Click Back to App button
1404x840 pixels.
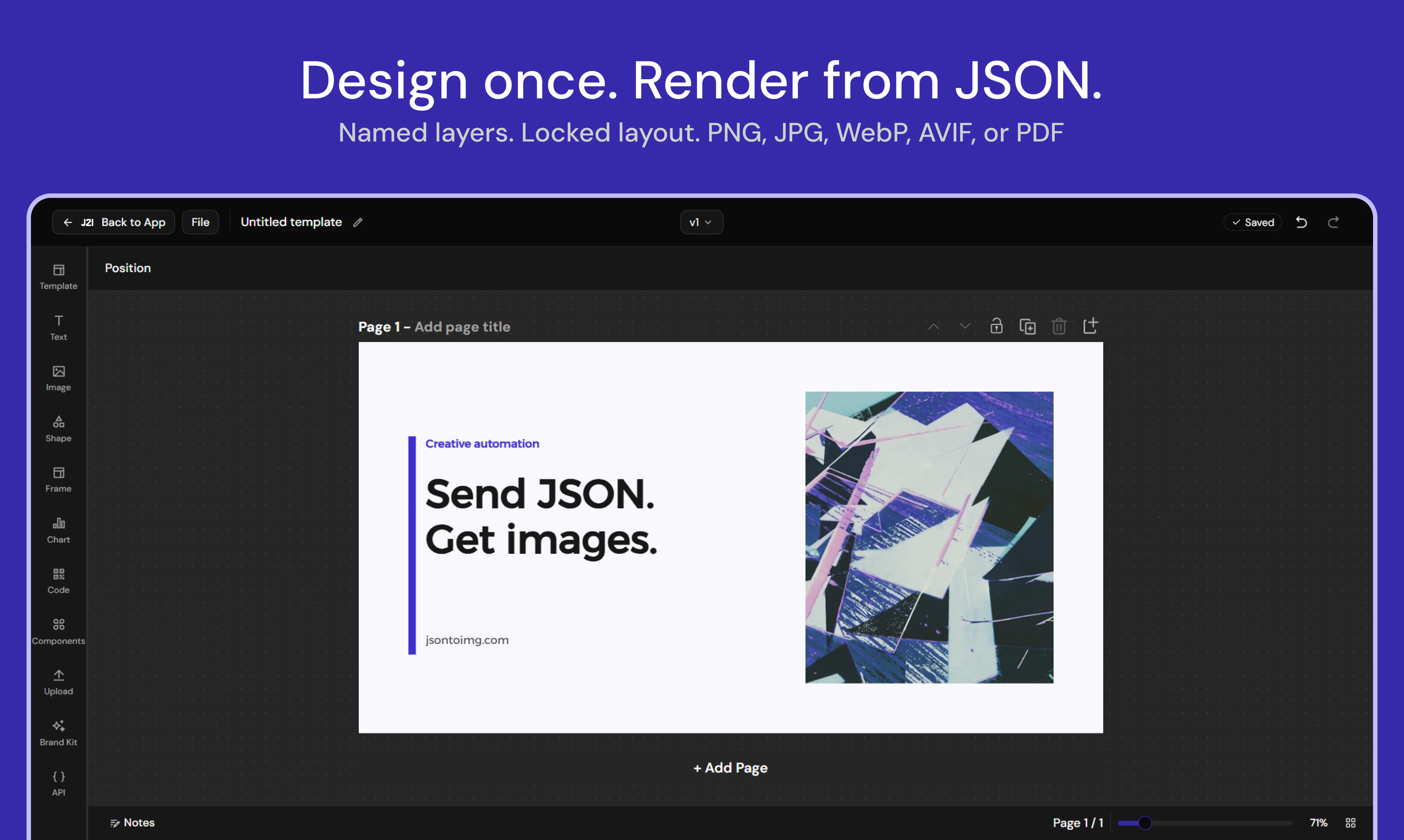[x=113, y=222]
